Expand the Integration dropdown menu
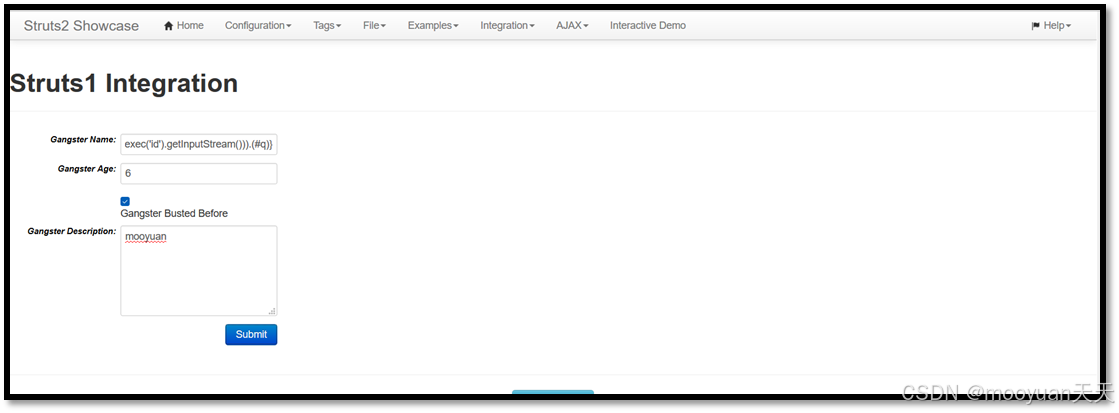1119x413 pixels. (507, 26)
